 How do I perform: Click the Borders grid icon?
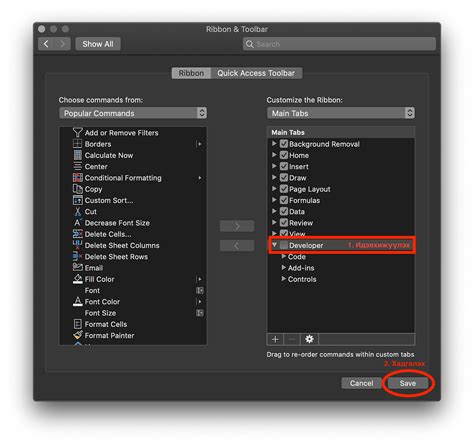click(77, 144)
